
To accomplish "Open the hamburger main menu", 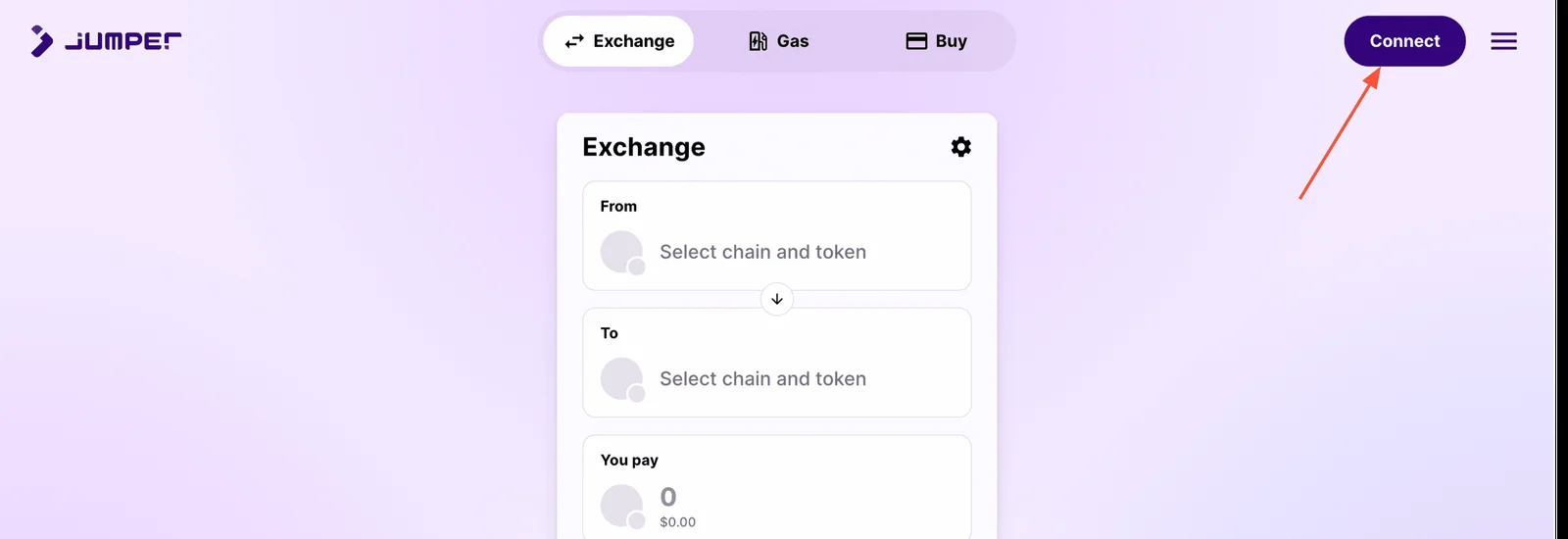I will click(x=1503, y=41).
